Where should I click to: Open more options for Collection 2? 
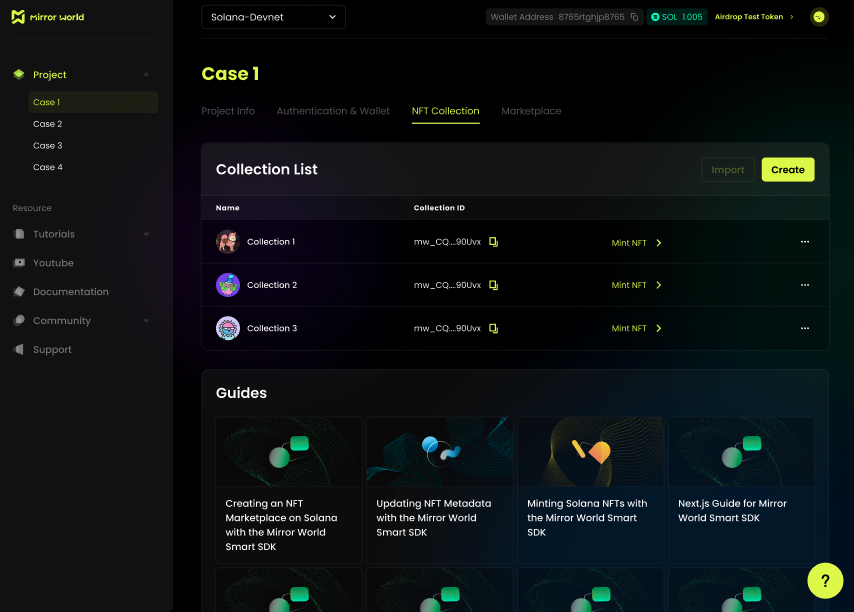[x=805, y=285]
